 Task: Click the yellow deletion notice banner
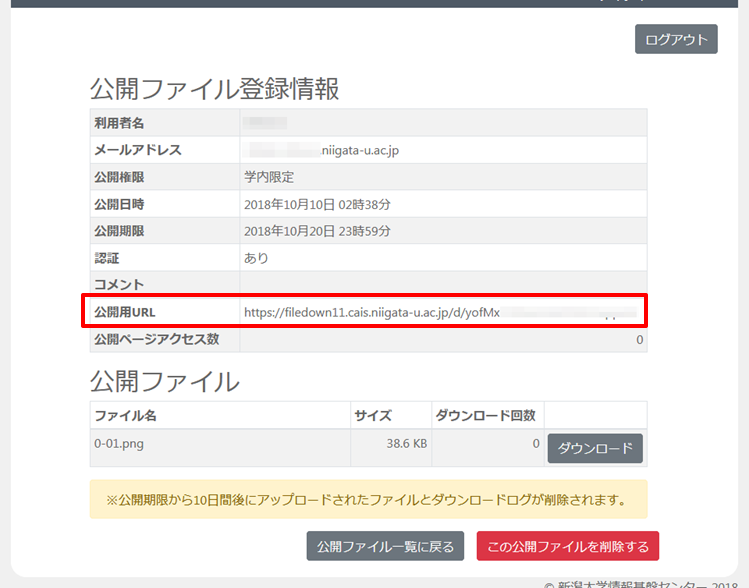coord(368,499)
